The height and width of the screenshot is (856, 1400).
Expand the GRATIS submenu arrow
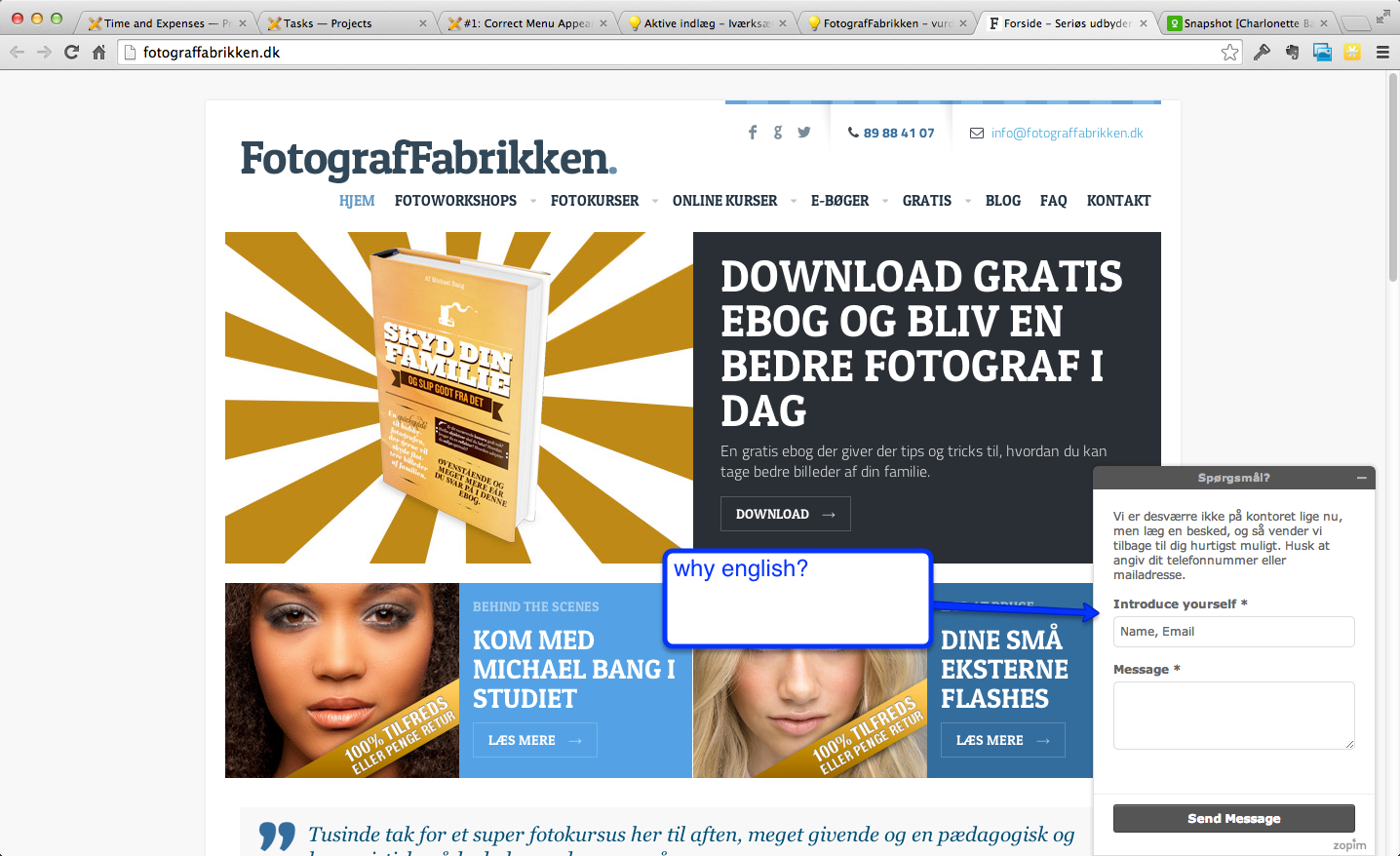968,201
